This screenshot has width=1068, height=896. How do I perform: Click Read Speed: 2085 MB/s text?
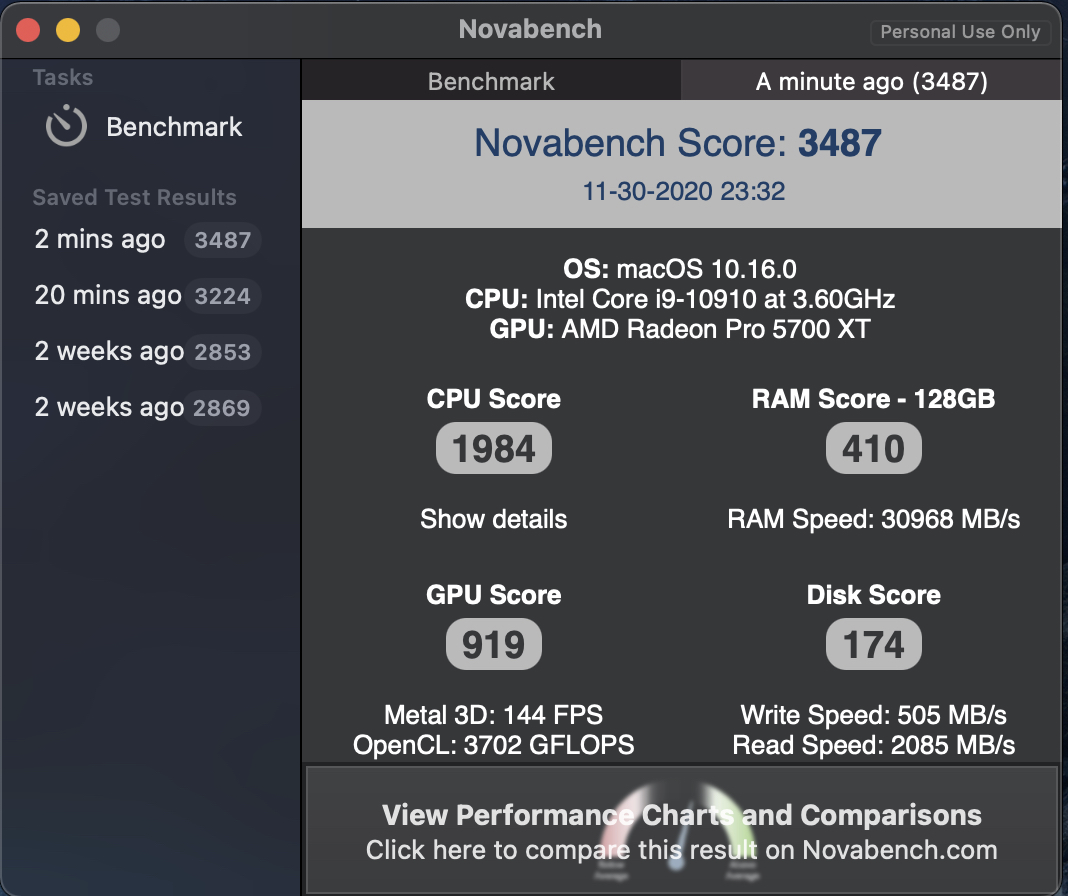pyautogui.click(x=873, y=745)
